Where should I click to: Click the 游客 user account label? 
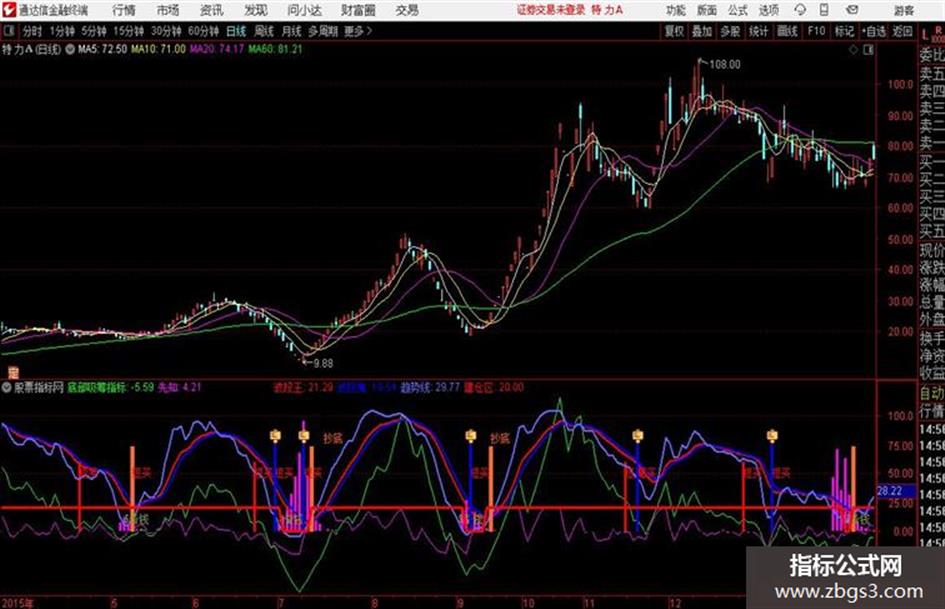click(x=903, y=10)
